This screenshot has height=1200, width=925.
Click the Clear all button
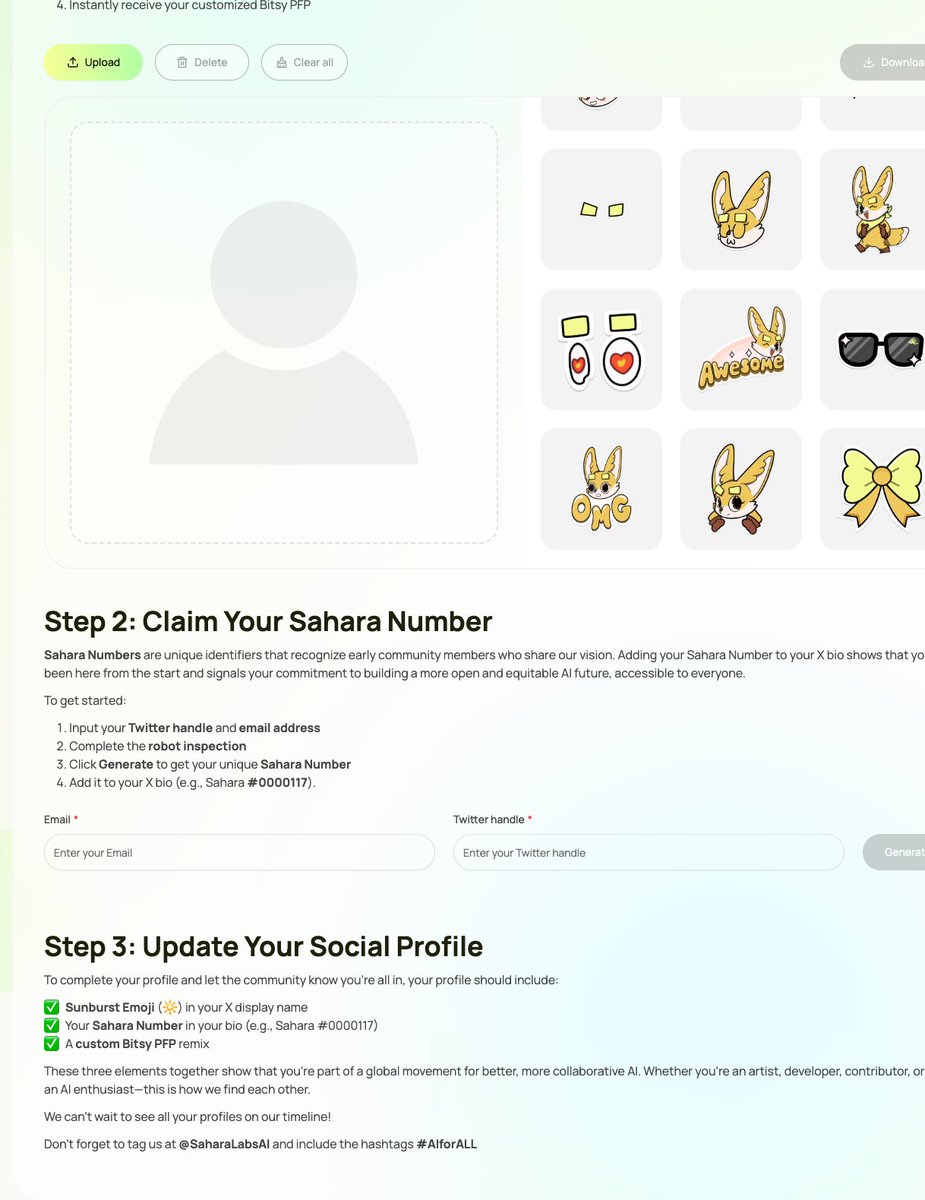coord(304,62)
